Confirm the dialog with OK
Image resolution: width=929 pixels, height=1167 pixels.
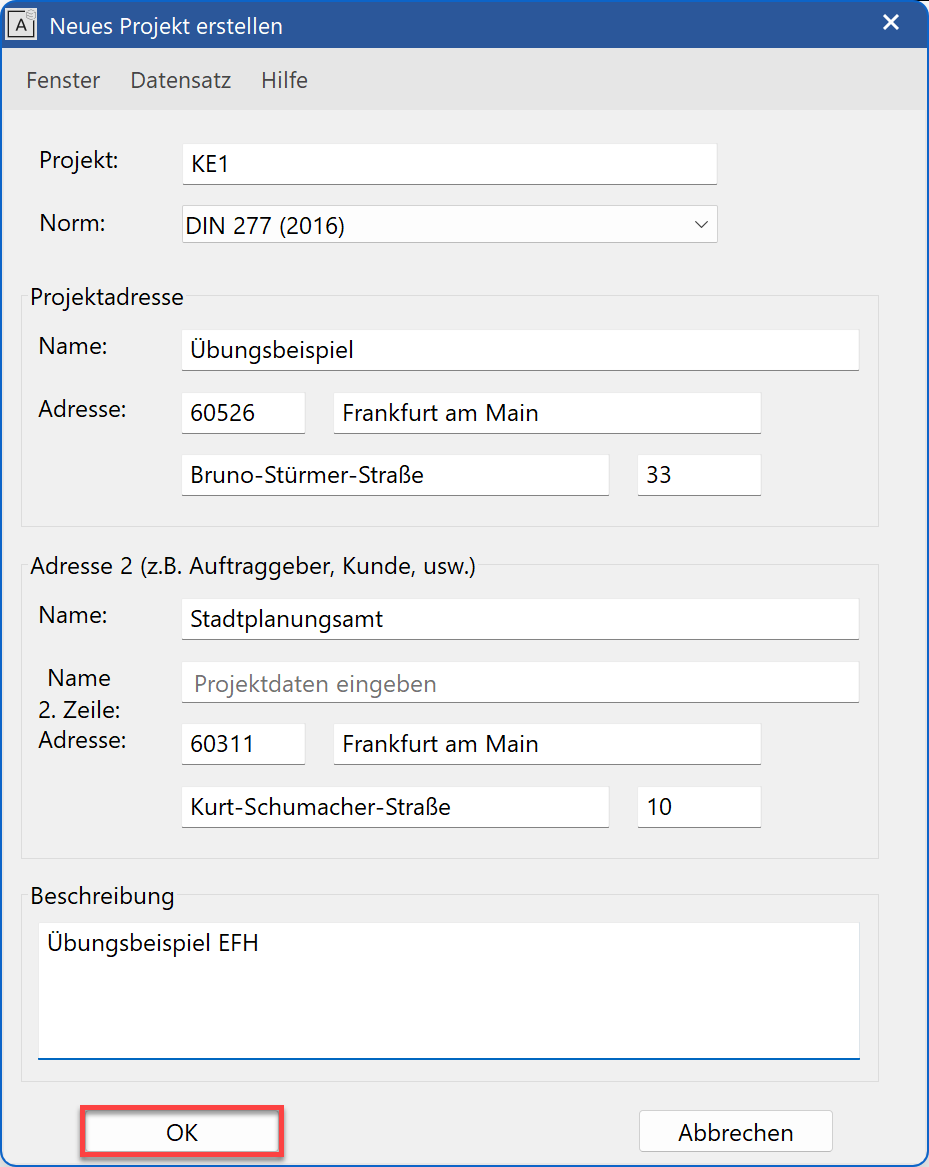point(183,1132)
